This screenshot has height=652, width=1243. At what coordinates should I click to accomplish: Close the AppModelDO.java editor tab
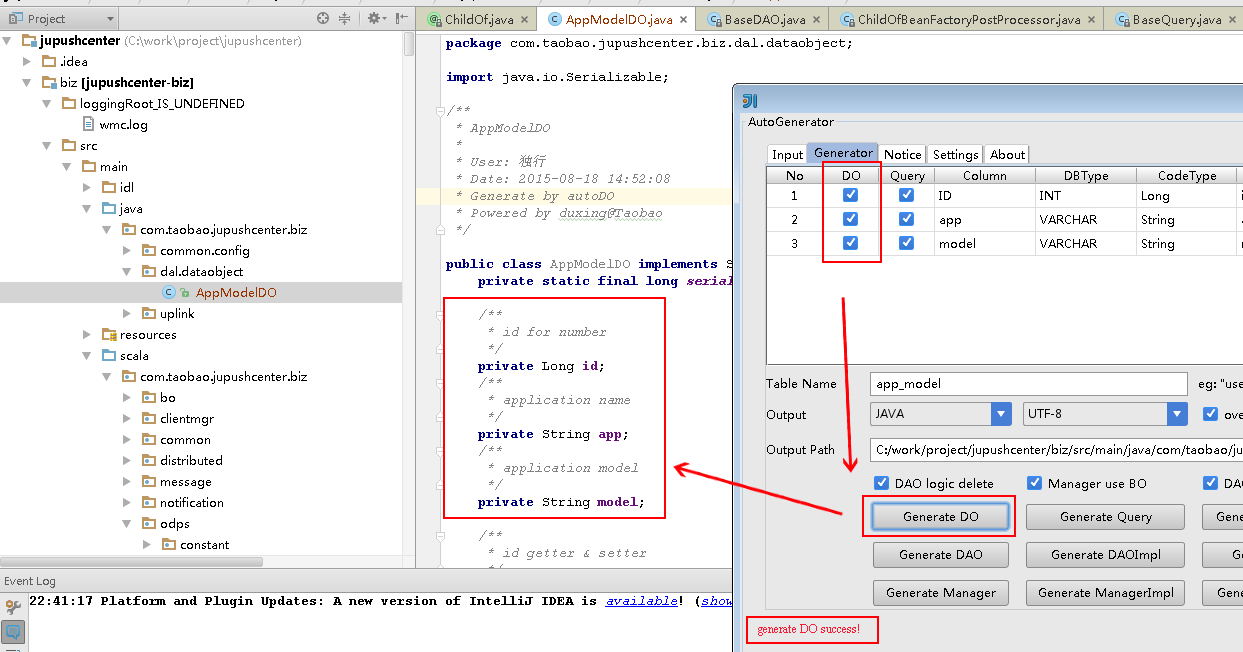pos(683,20)
